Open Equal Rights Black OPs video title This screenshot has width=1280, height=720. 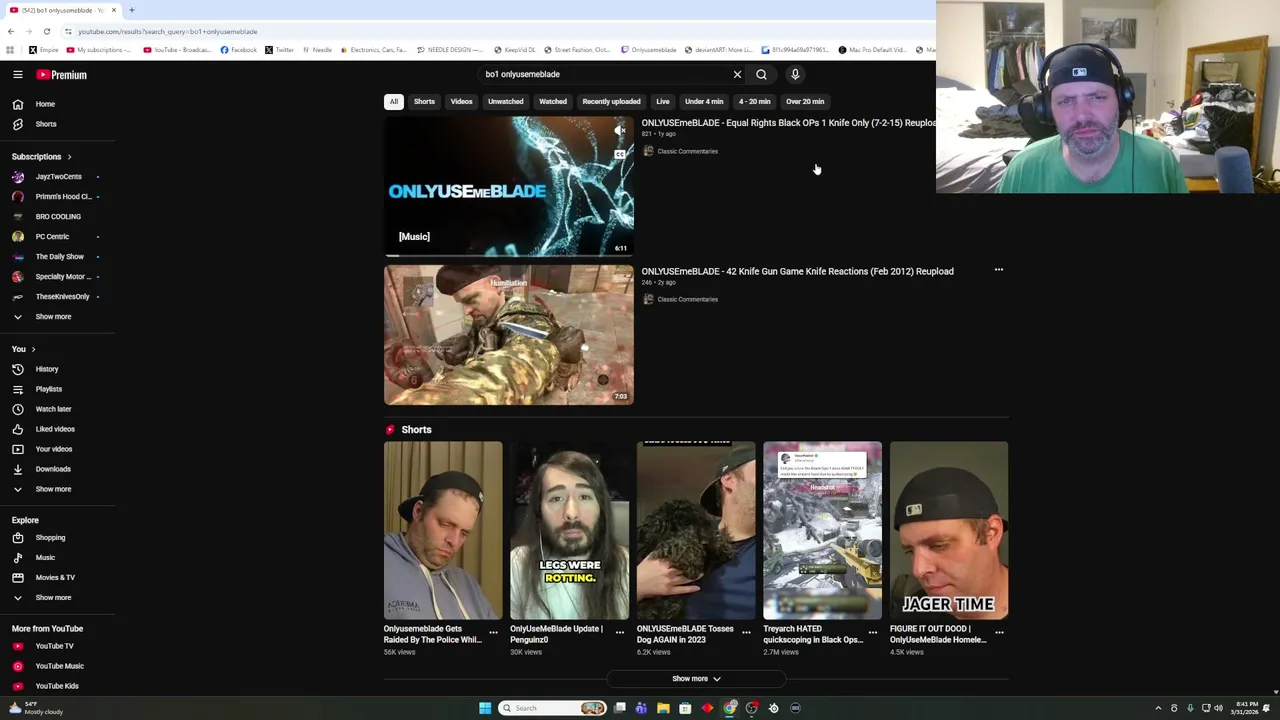coord(788,123)
